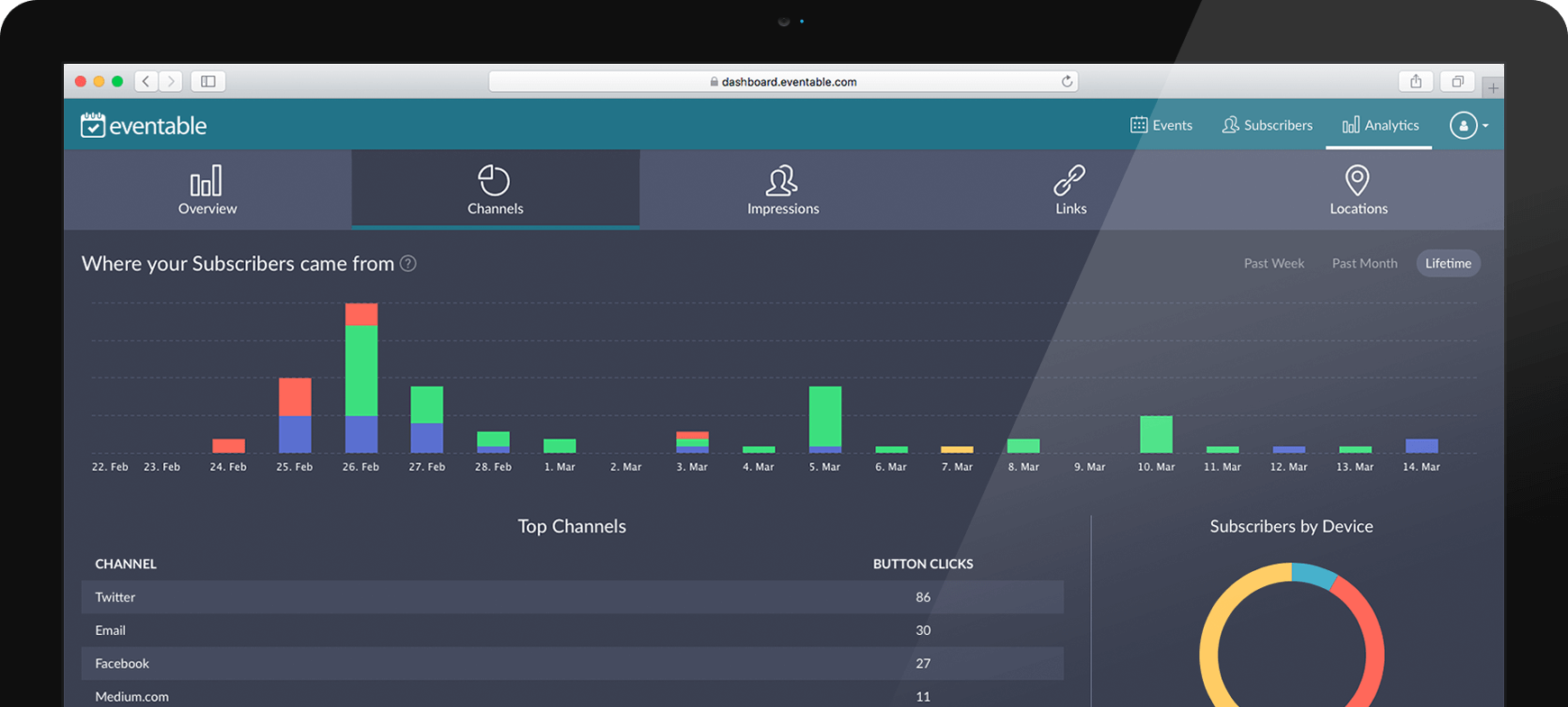Click the Medium.com channel row
The height and width of the screenshot is (707, 1568).
572,695
